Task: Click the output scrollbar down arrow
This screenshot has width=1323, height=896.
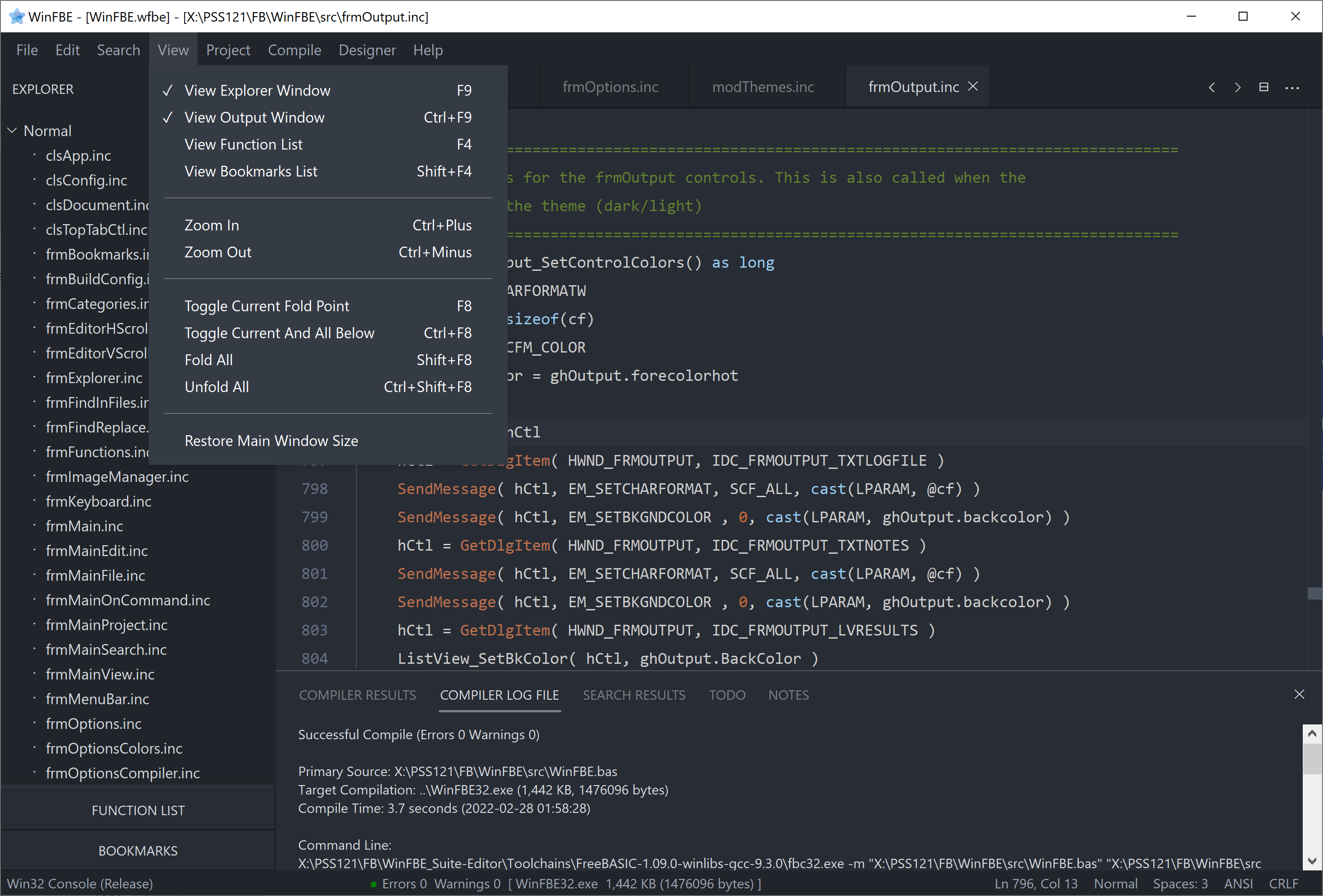Action: [x=1312, y=860]
